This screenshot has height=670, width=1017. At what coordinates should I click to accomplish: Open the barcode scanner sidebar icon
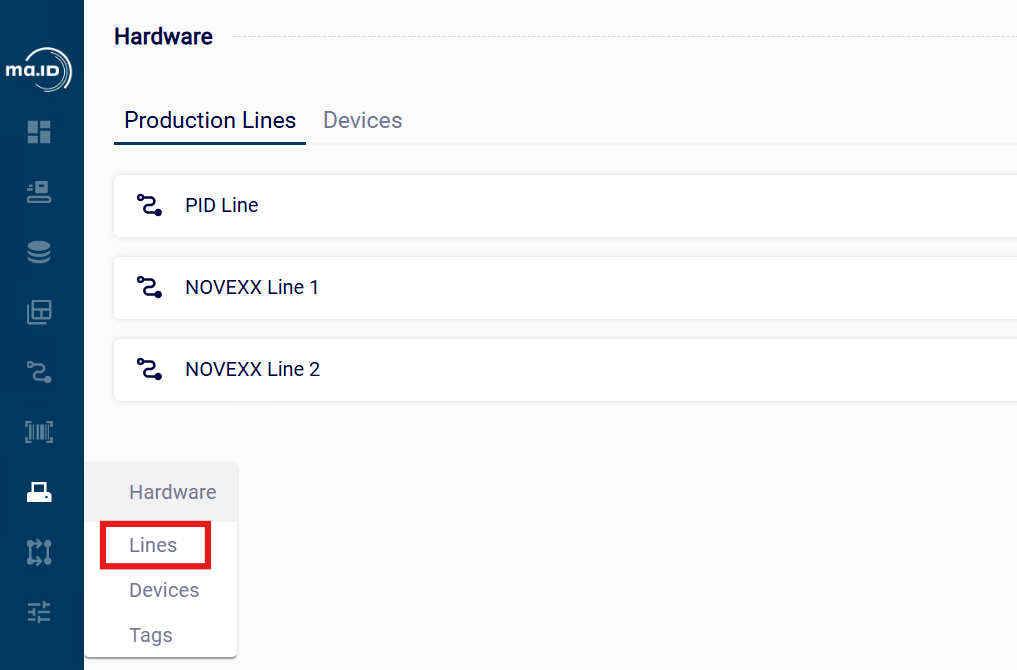(39, 432)
